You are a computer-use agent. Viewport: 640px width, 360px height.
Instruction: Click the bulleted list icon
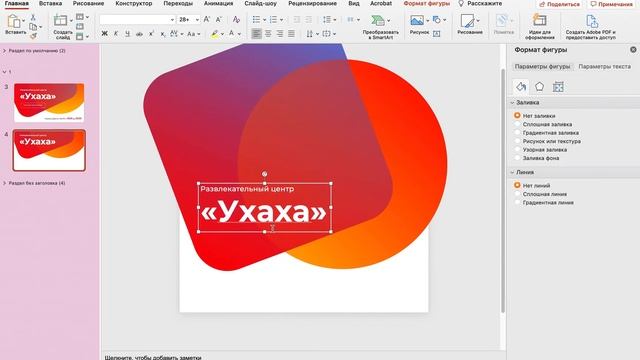pyautogui.click(x=256, y=20)
